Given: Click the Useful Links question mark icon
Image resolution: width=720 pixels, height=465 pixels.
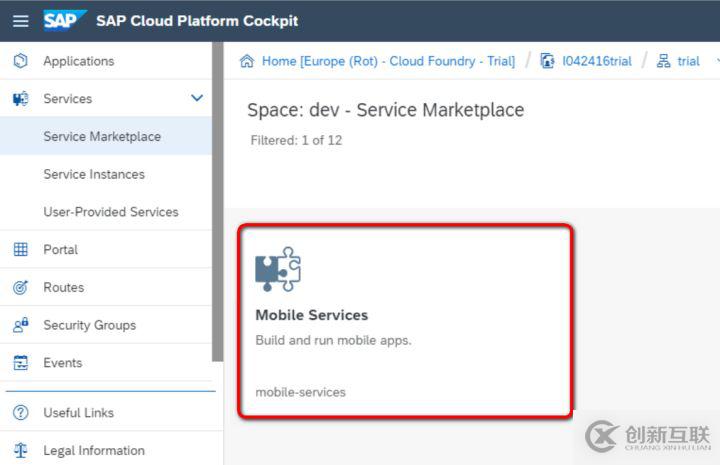Looking at the screenshot, I should tap(20, 413).
